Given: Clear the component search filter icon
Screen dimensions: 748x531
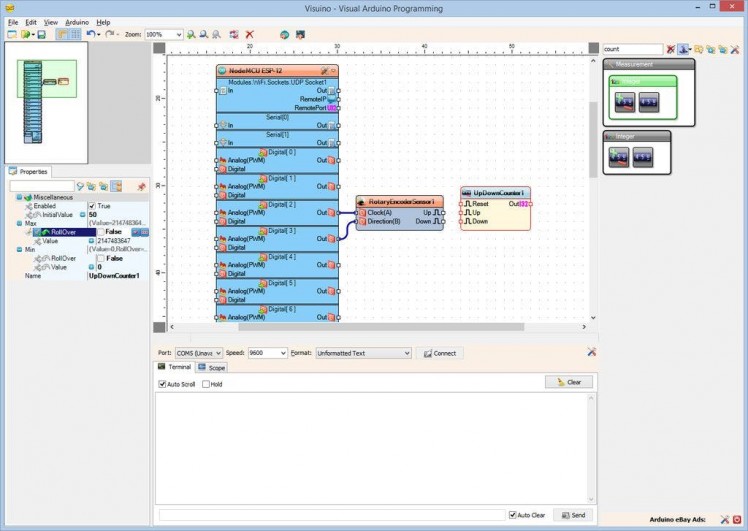Looking at the screenshot, I should coord(671,49).
